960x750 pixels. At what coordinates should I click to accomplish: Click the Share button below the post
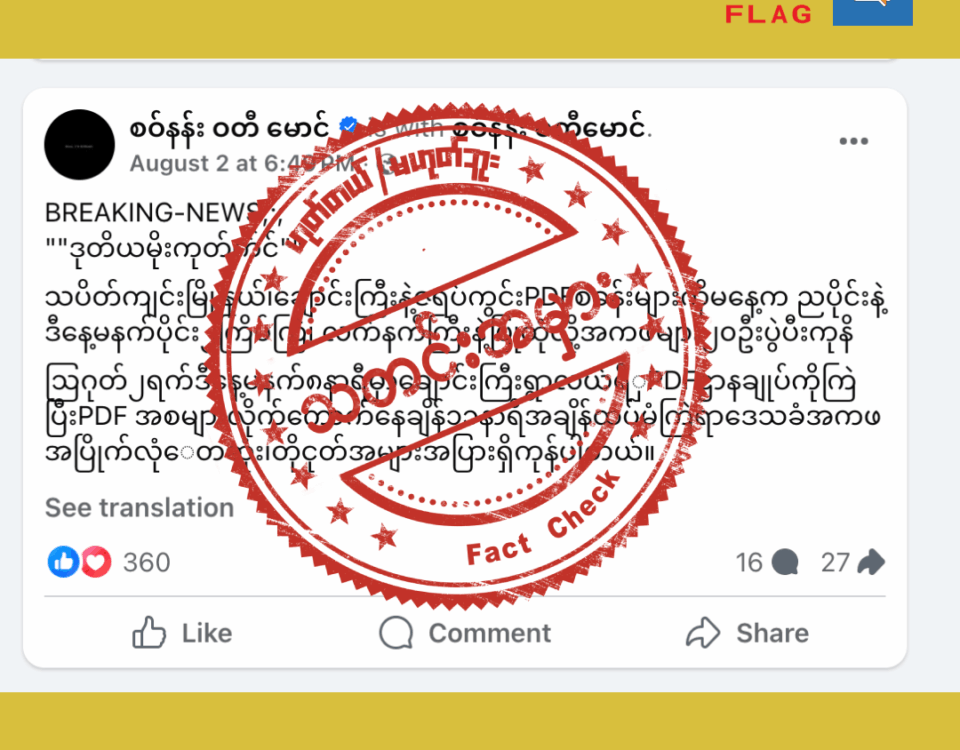coord(748,632)
